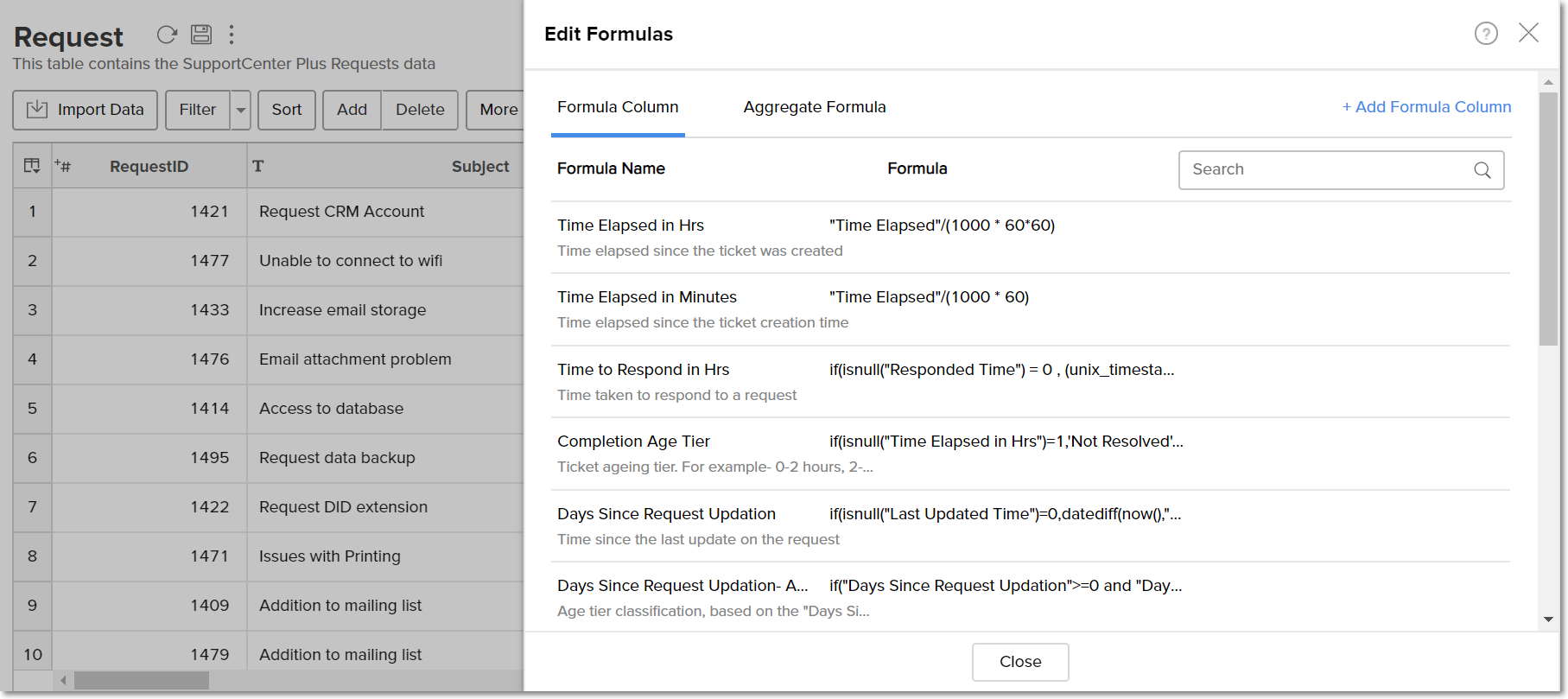Click the search magnifier icon
Screen dimensions: 1568x699
pos(1482,170)
